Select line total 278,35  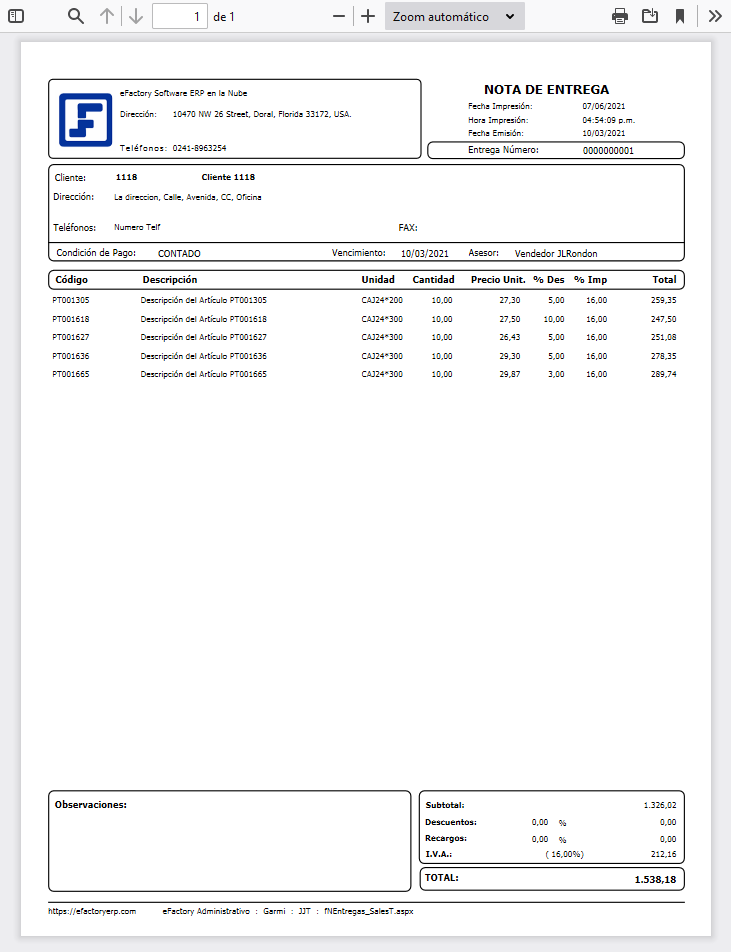point(664,356)
